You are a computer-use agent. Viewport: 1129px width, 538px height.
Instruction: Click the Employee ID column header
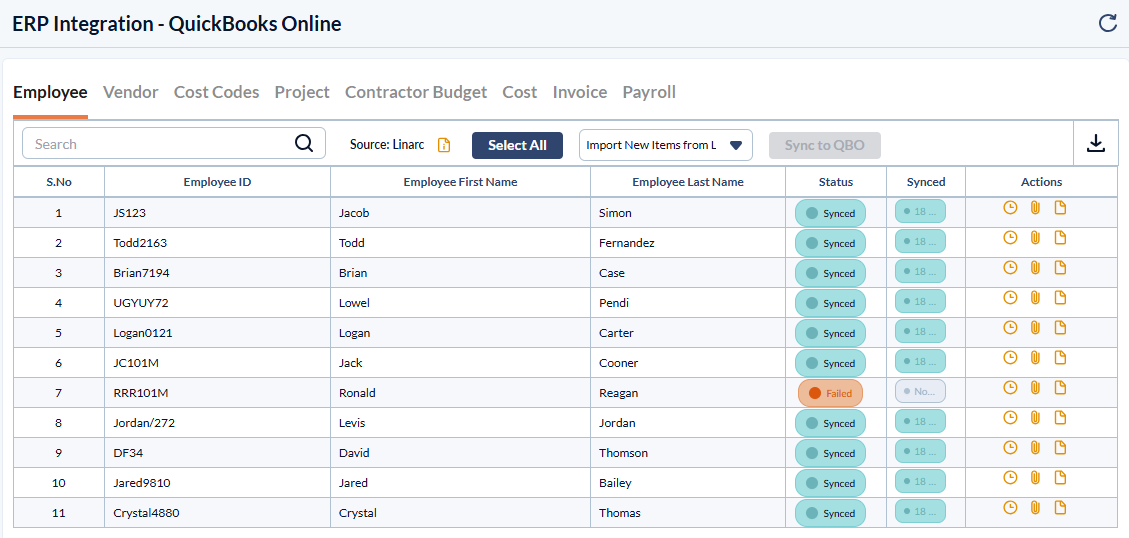[x=217, y=182]
